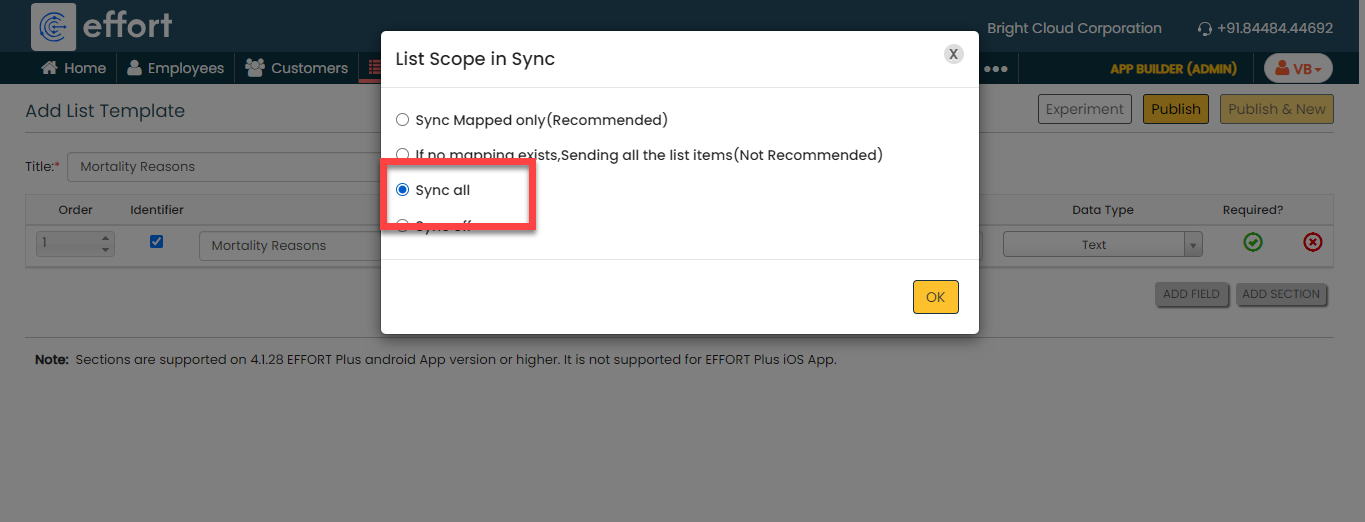Close the List Scope in Sync dialog
Screen dimensions: 1365x522
(954, 54)
